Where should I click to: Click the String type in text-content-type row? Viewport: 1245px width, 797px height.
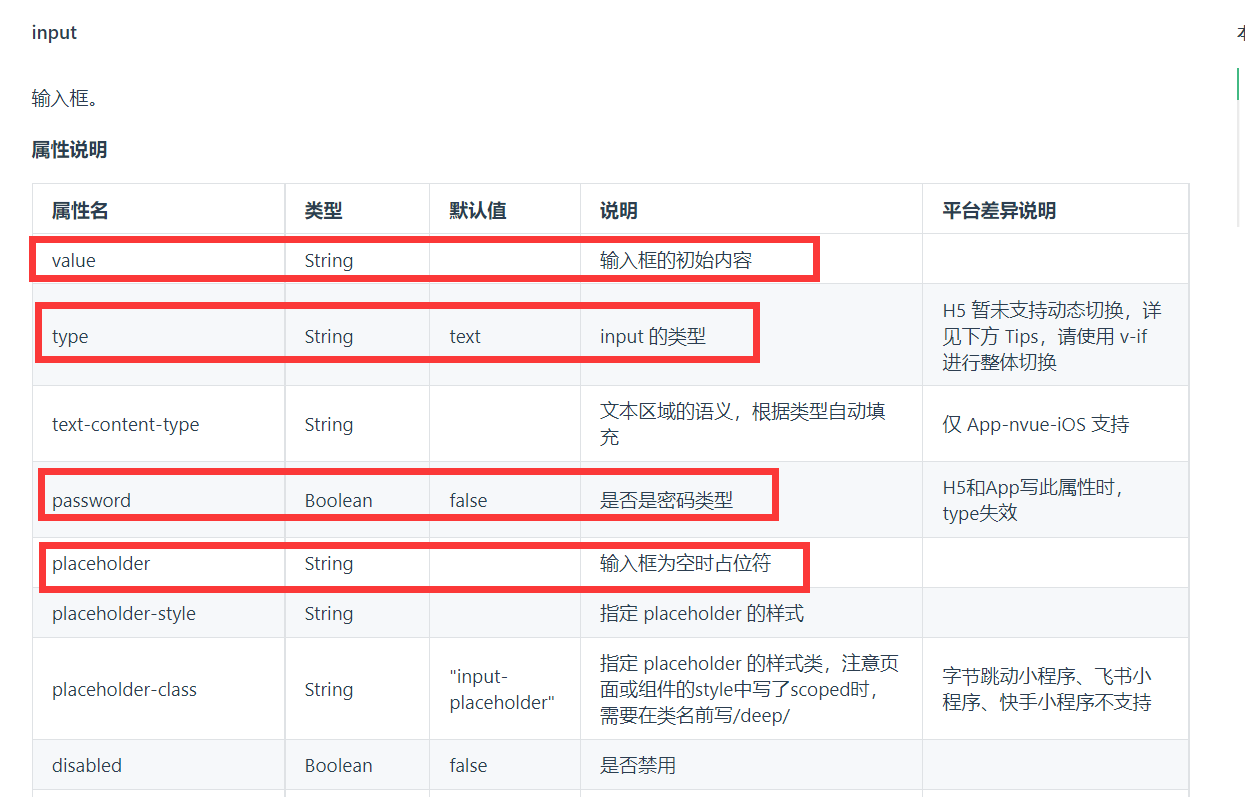pyautogui.click(x=329, y=424)
